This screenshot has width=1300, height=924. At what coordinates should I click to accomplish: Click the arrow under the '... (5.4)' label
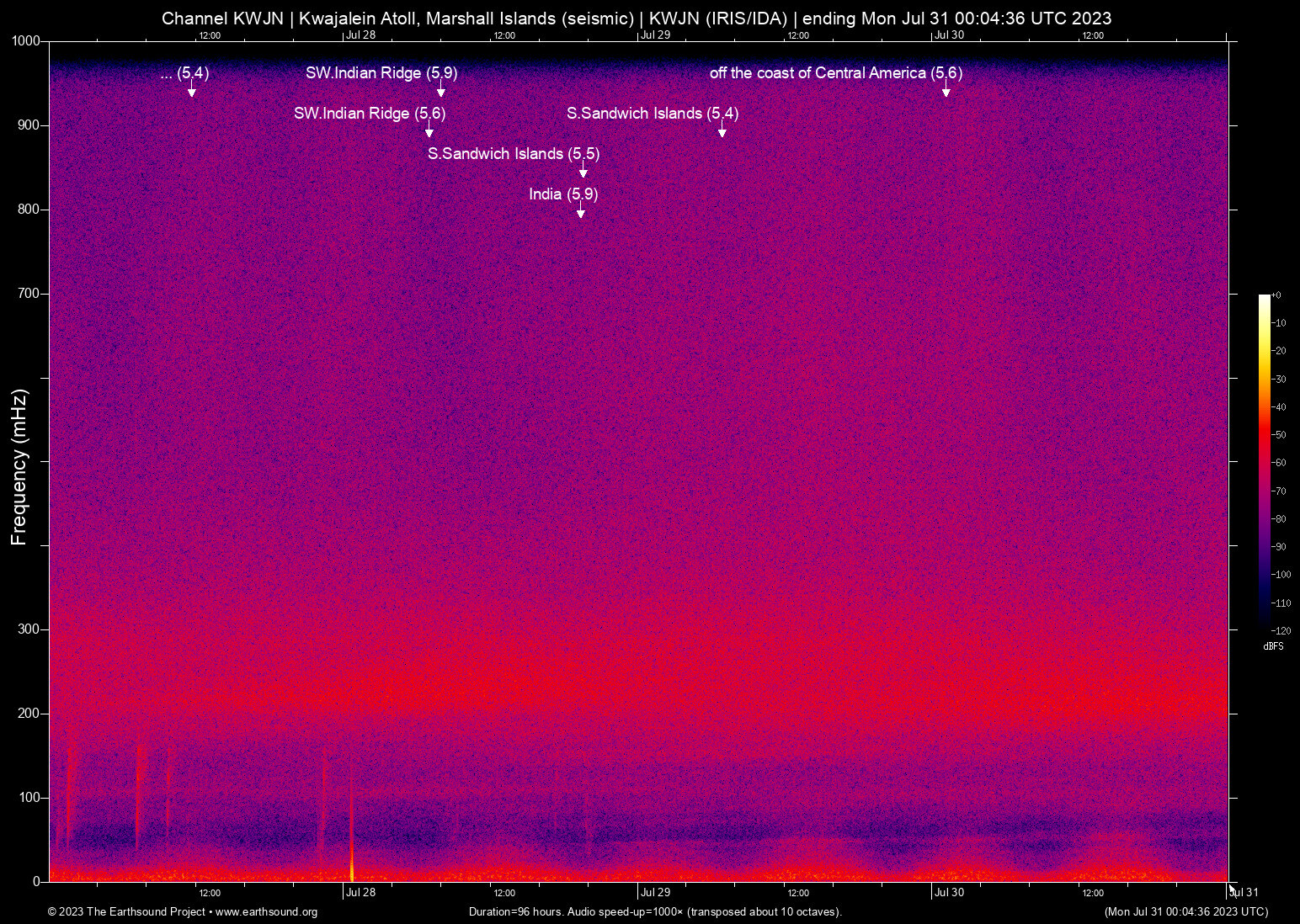[191, 92]
